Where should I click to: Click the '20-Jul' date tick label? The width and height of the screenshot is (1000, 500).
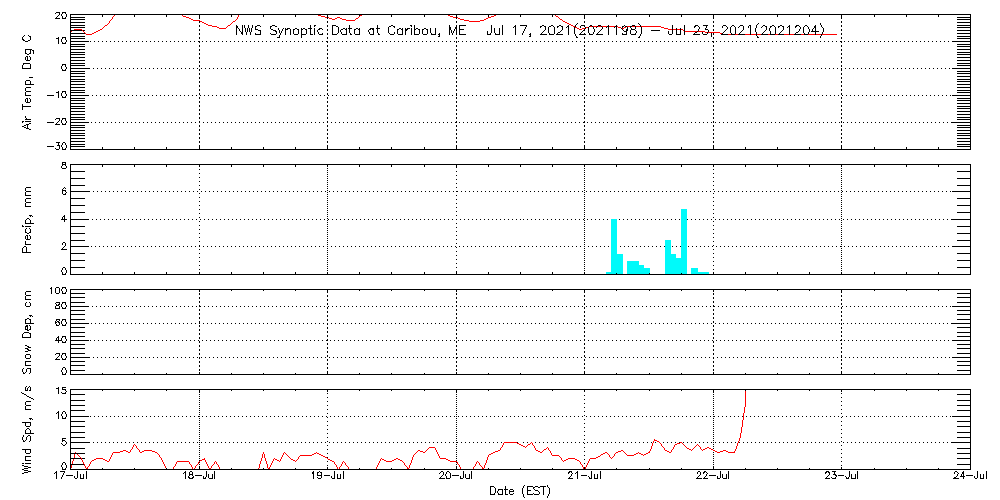(457, 476)
